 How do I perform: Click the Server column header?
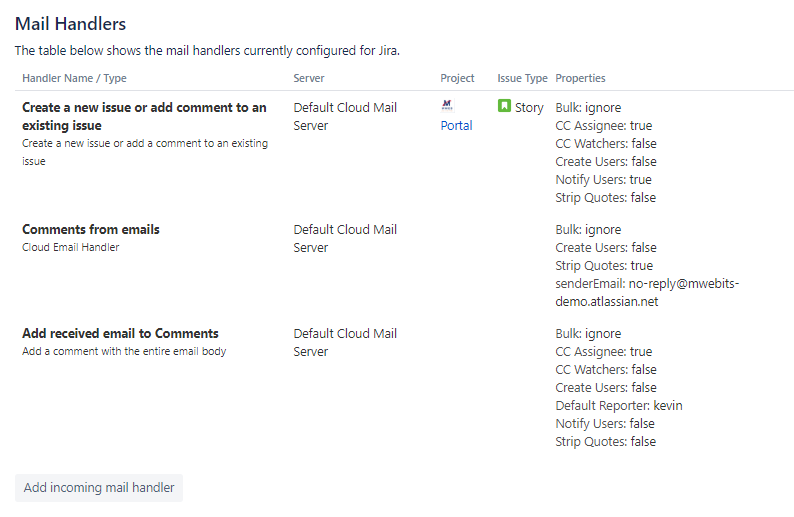(308, 78)
